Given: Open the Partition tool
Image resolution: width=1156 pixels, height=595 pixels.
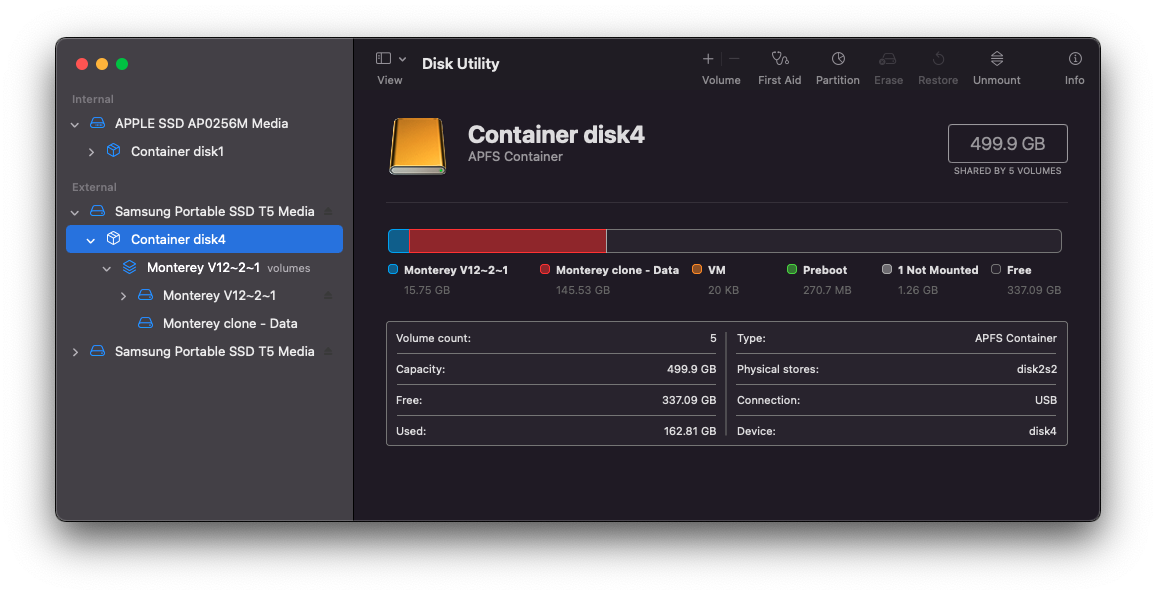Looking at the screenshot, I should [838, 59].
